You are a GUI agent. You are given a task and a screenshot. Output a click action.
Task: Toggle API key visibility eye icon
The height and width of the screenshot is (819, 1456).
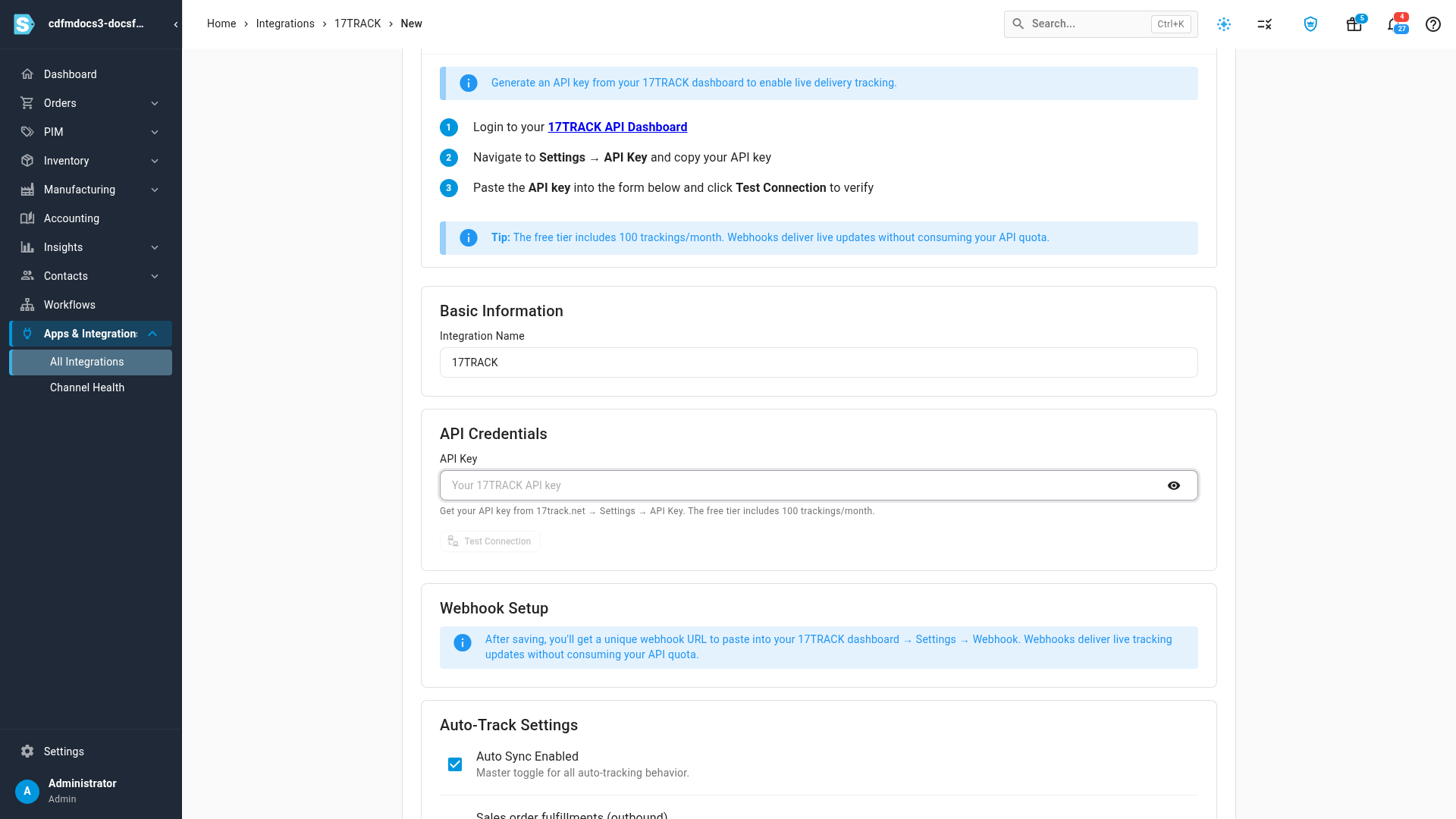(1174, 485)
